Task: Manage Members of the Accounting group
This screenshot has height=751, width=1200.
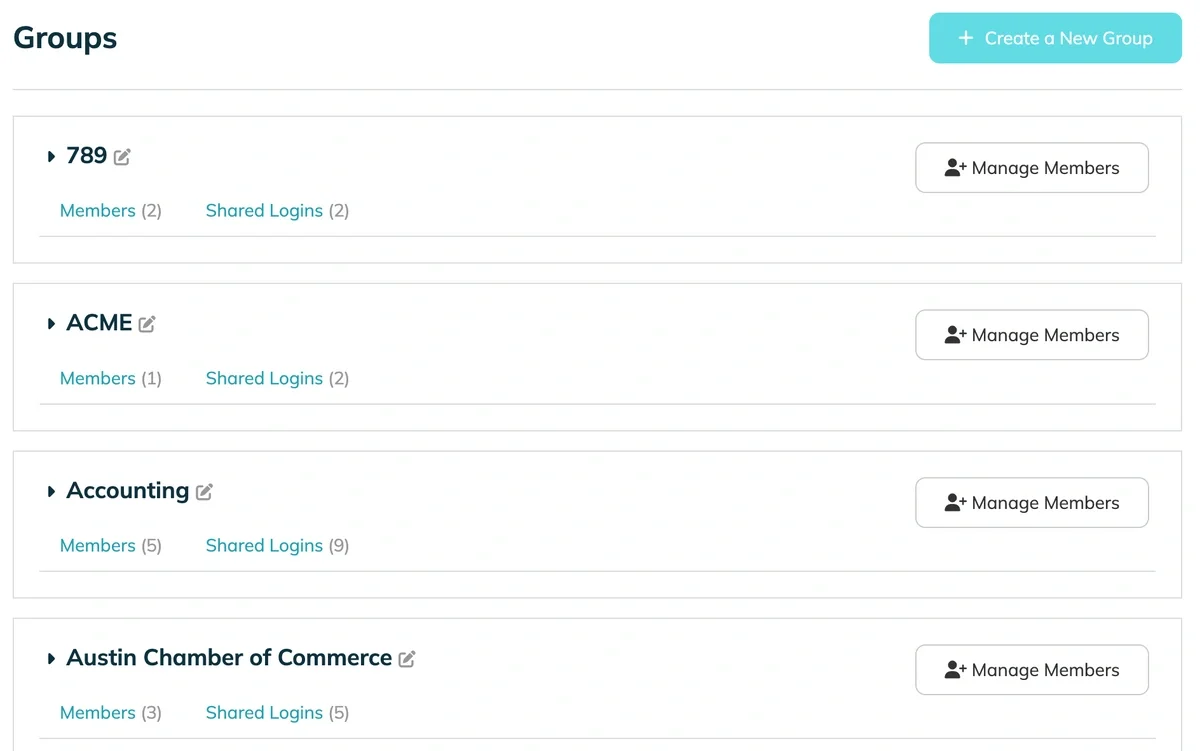Action: [x=1031, y=503]
